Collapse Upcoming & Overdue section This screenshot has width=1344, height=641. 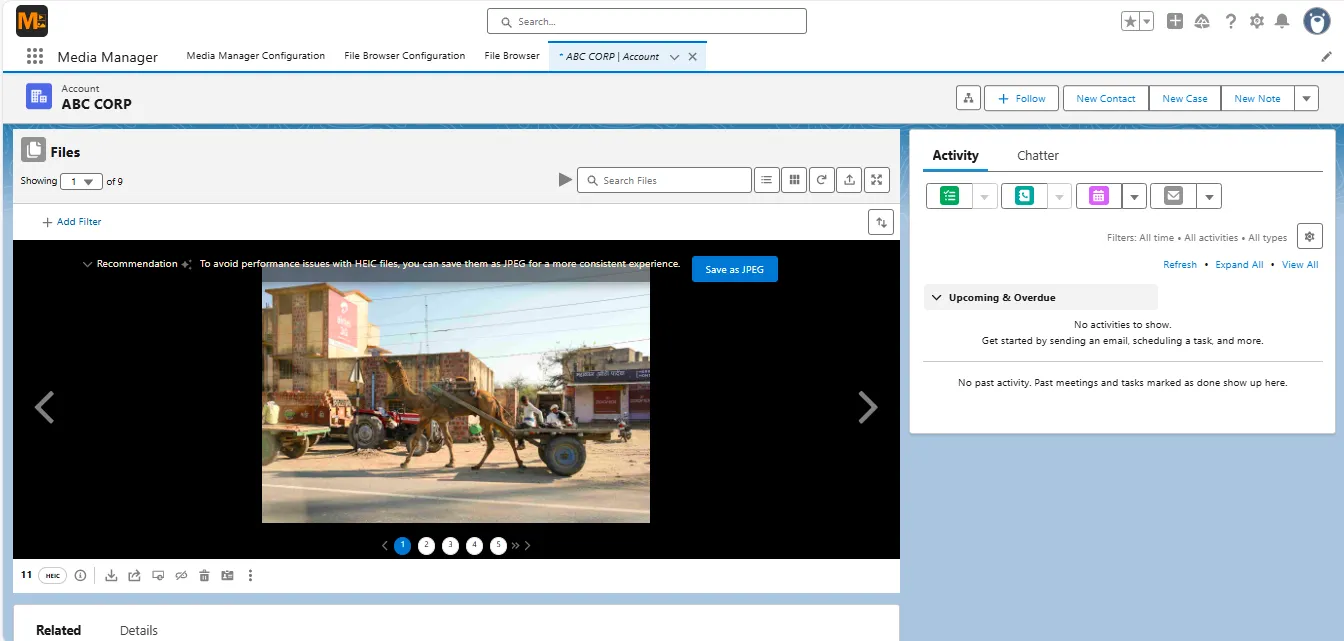point(937,297)
